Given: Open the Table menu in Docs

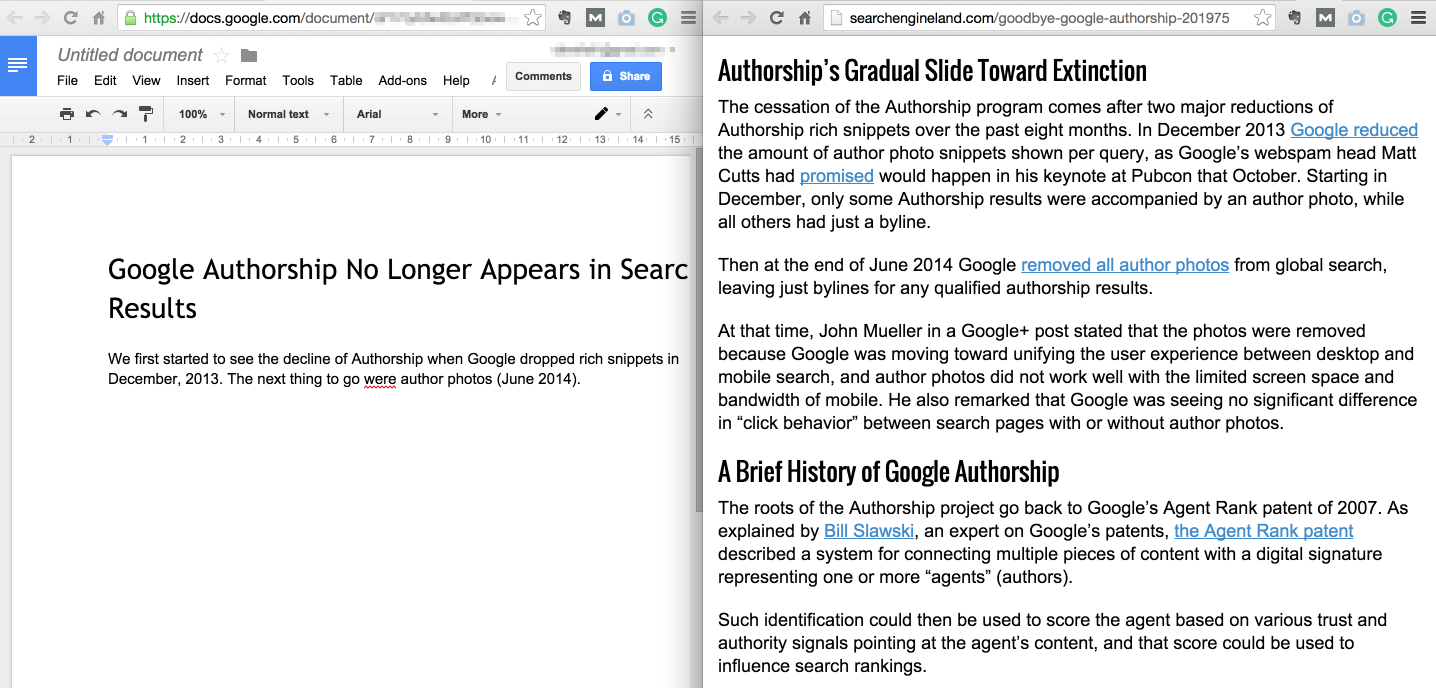Looking at the screenshot, I should (x=346, y=80).
